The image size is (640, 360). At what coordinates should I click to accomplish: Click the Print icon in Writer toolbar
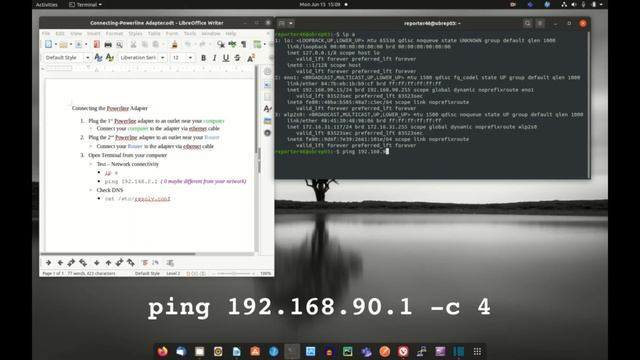coord(108,44)
